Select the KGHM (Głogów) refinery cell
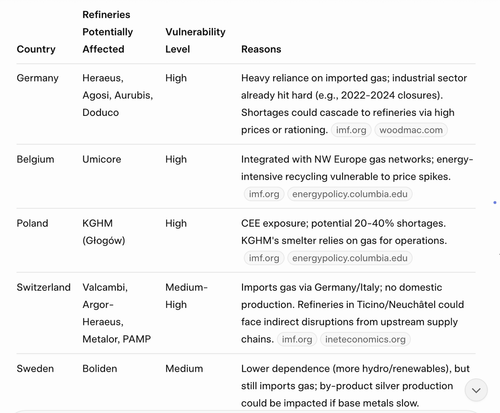 [104, 232]
